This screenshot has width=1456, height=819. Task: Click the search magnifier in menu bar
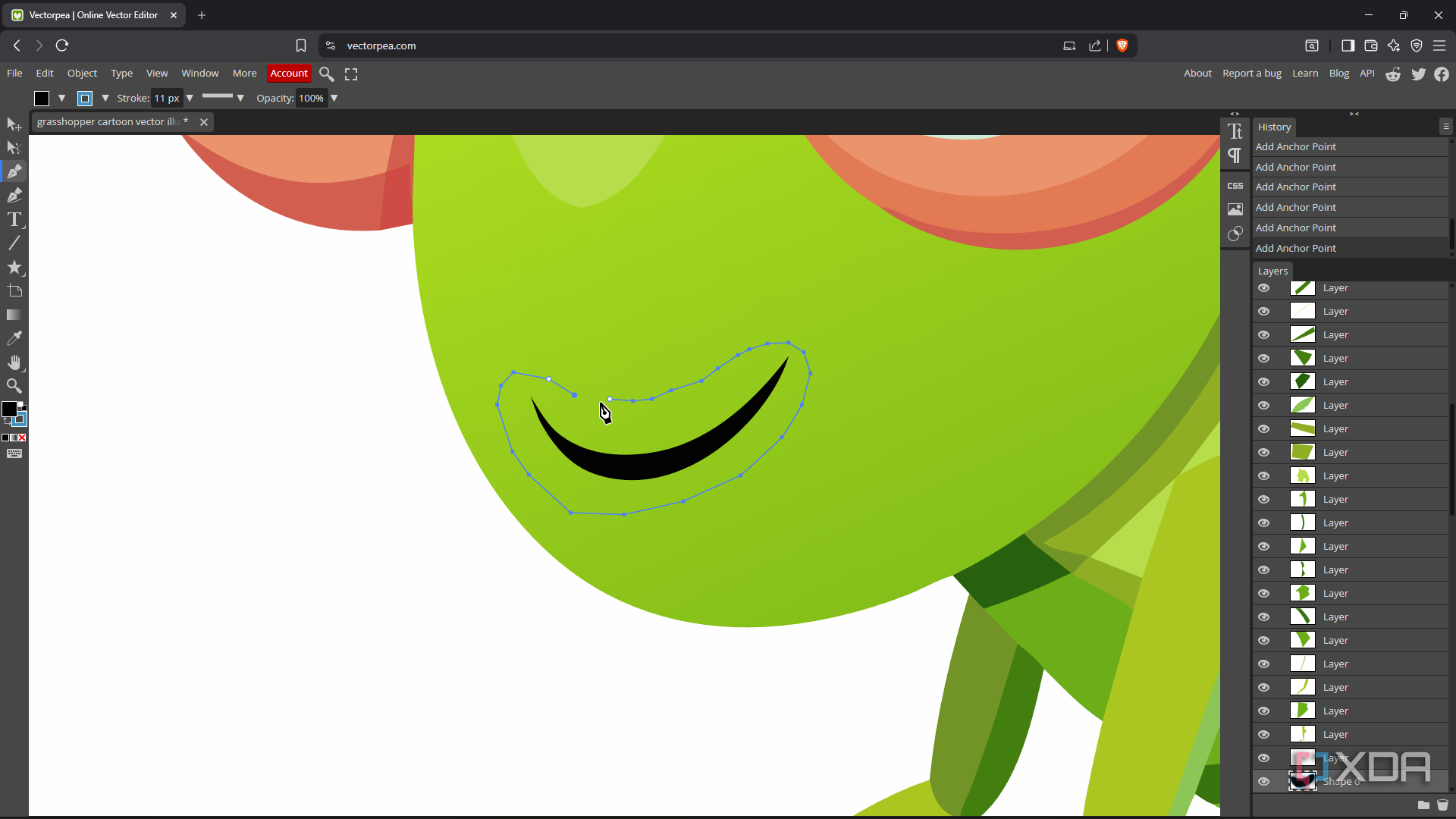coord(327,74)
